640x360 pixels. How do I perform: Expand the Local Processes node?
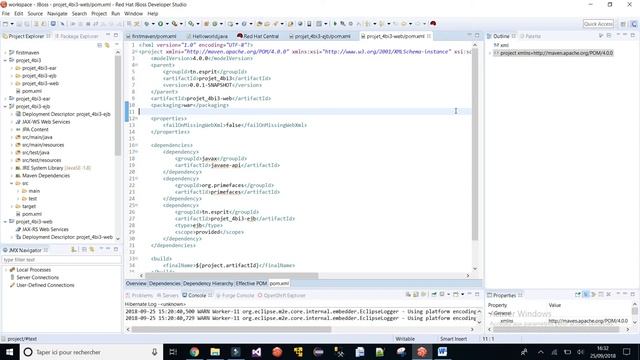[6, 270]
